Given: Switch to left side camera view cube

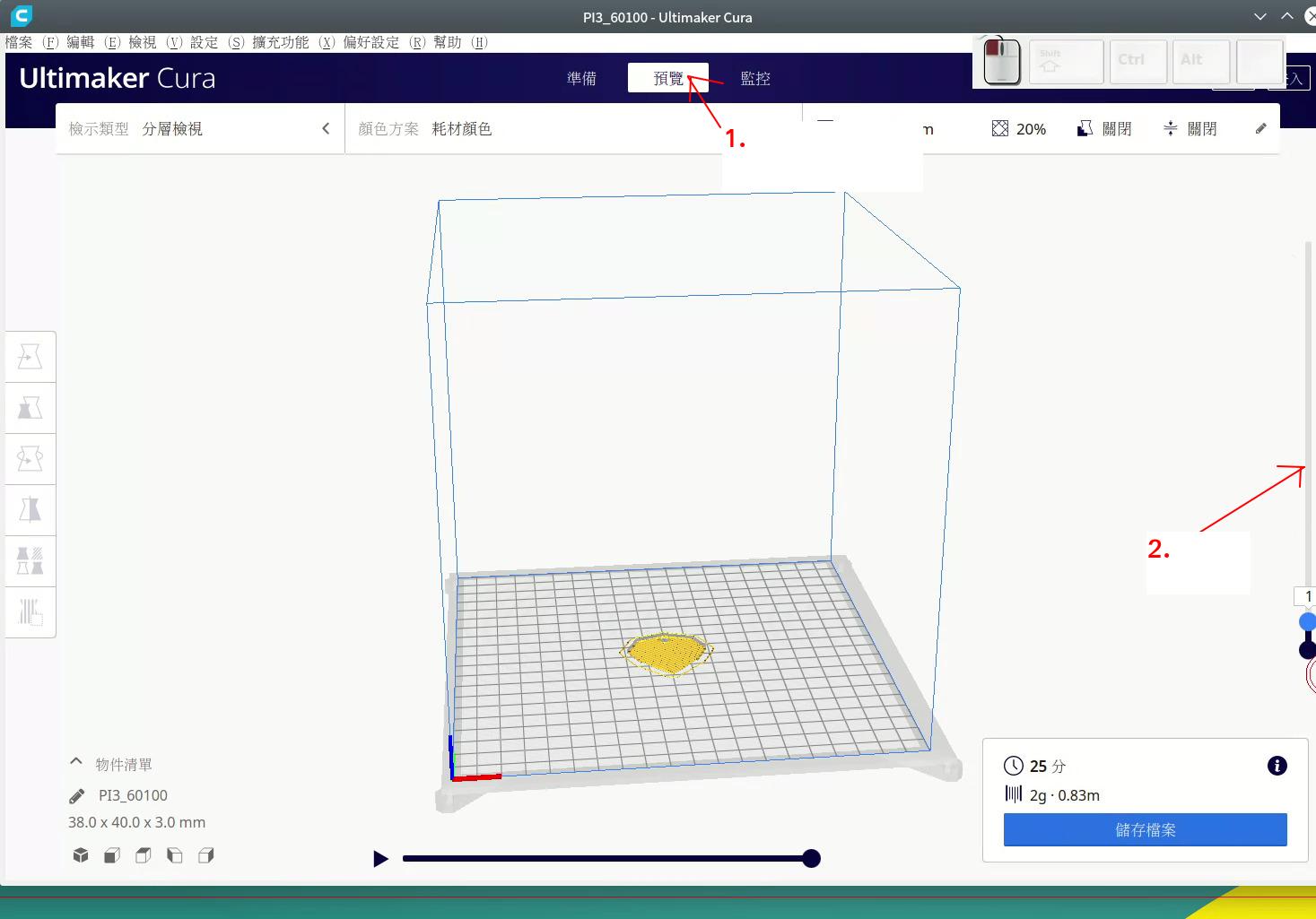Looking at the screenshot, I should (x=175, y=855).
